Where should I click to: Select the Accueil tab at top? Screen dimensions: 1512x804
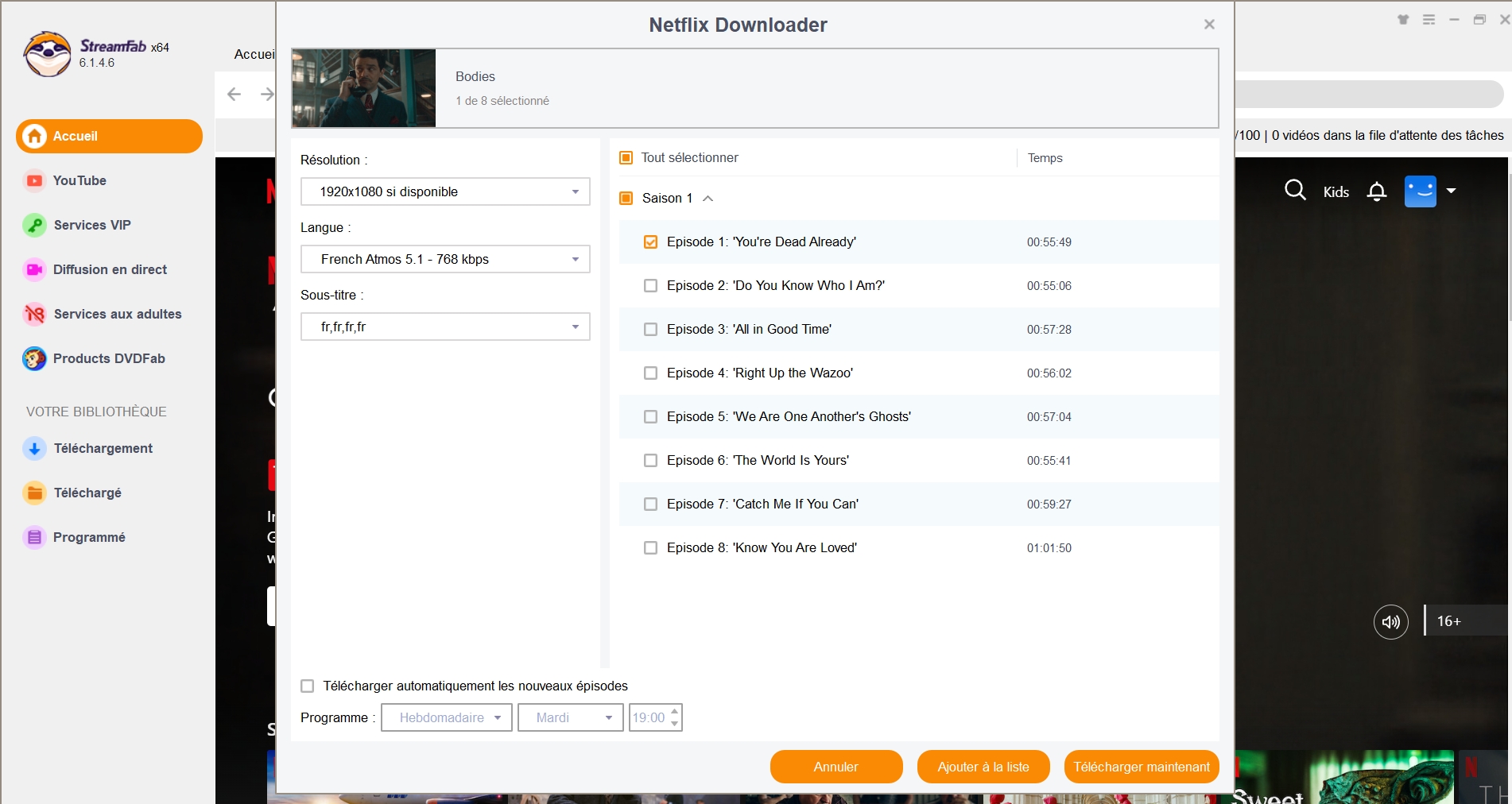click(x=254, y=54)
